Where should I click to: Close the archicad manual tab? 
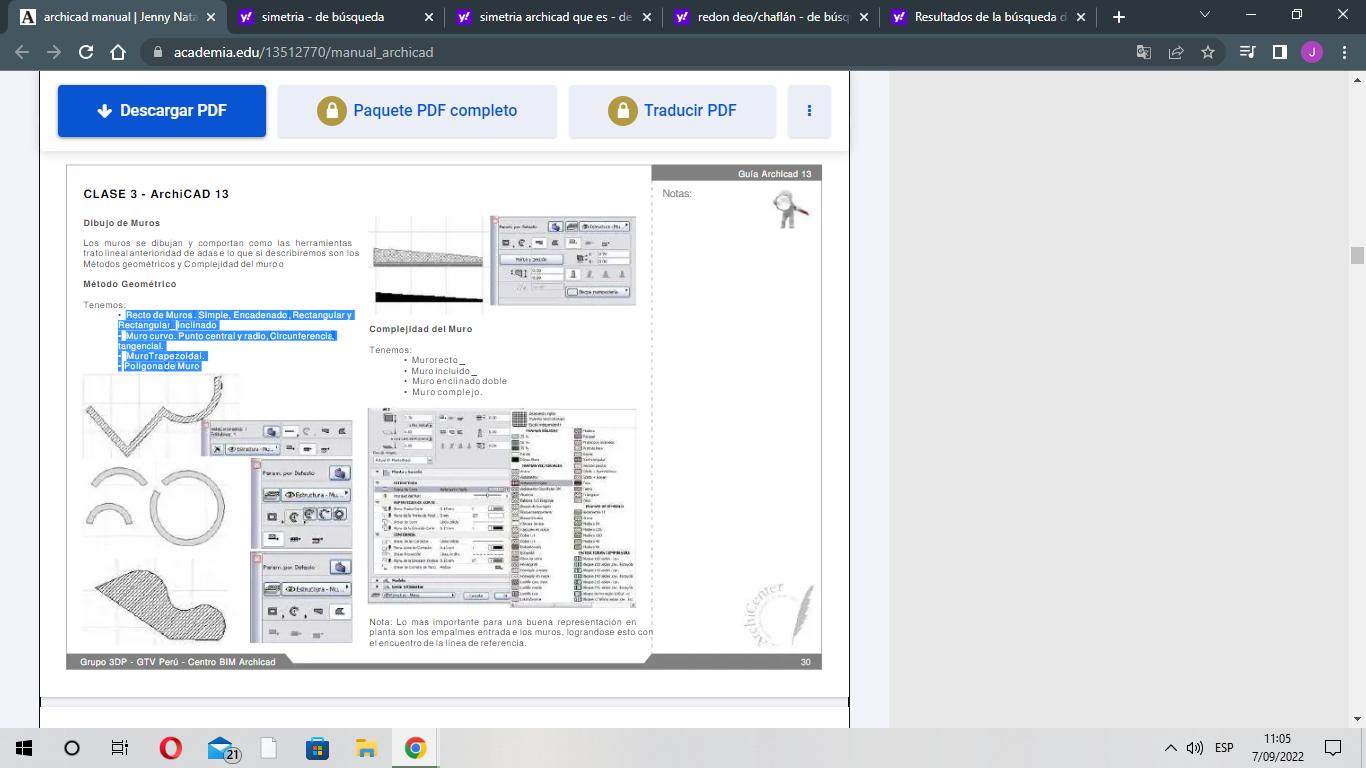tap(211, 17)
